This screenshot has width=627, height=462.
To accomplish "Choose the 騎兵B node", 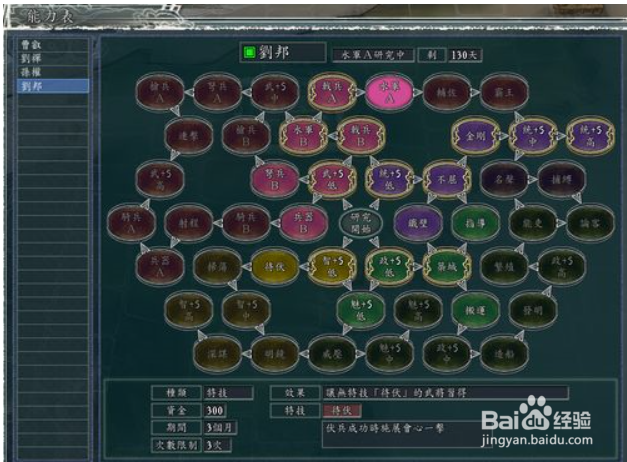I will tap(246, 223).
